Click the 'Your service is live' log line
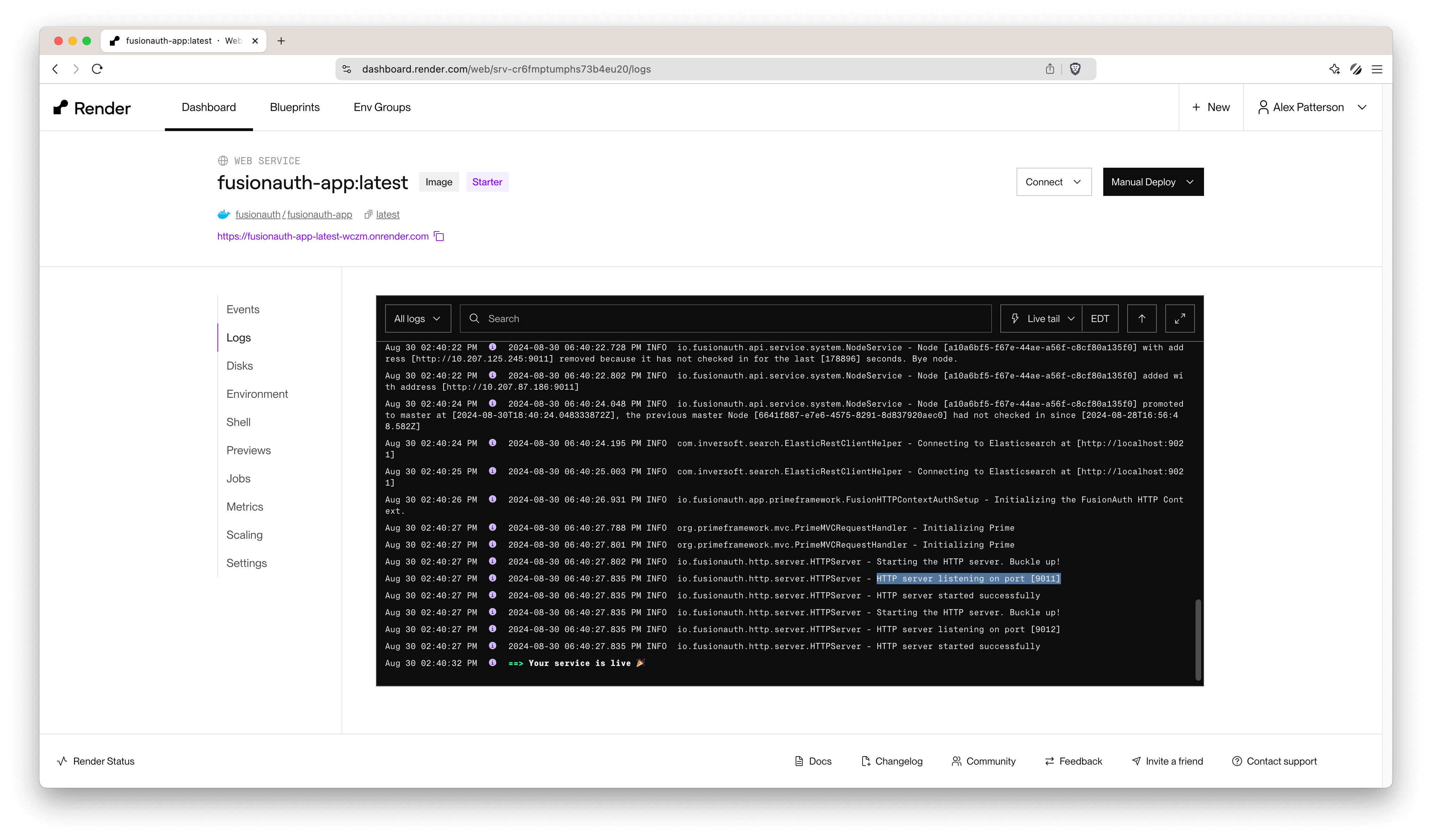The height and width of the screenshot is (840, 1432). click(x=576, y=663)
